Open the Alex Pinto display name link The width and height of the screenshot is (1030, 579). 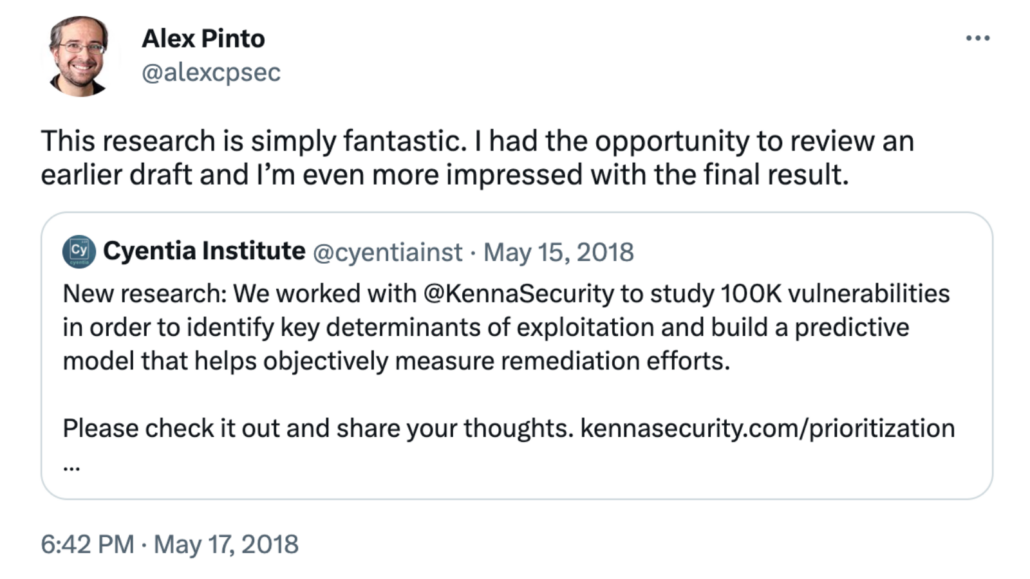click(203, 39)
